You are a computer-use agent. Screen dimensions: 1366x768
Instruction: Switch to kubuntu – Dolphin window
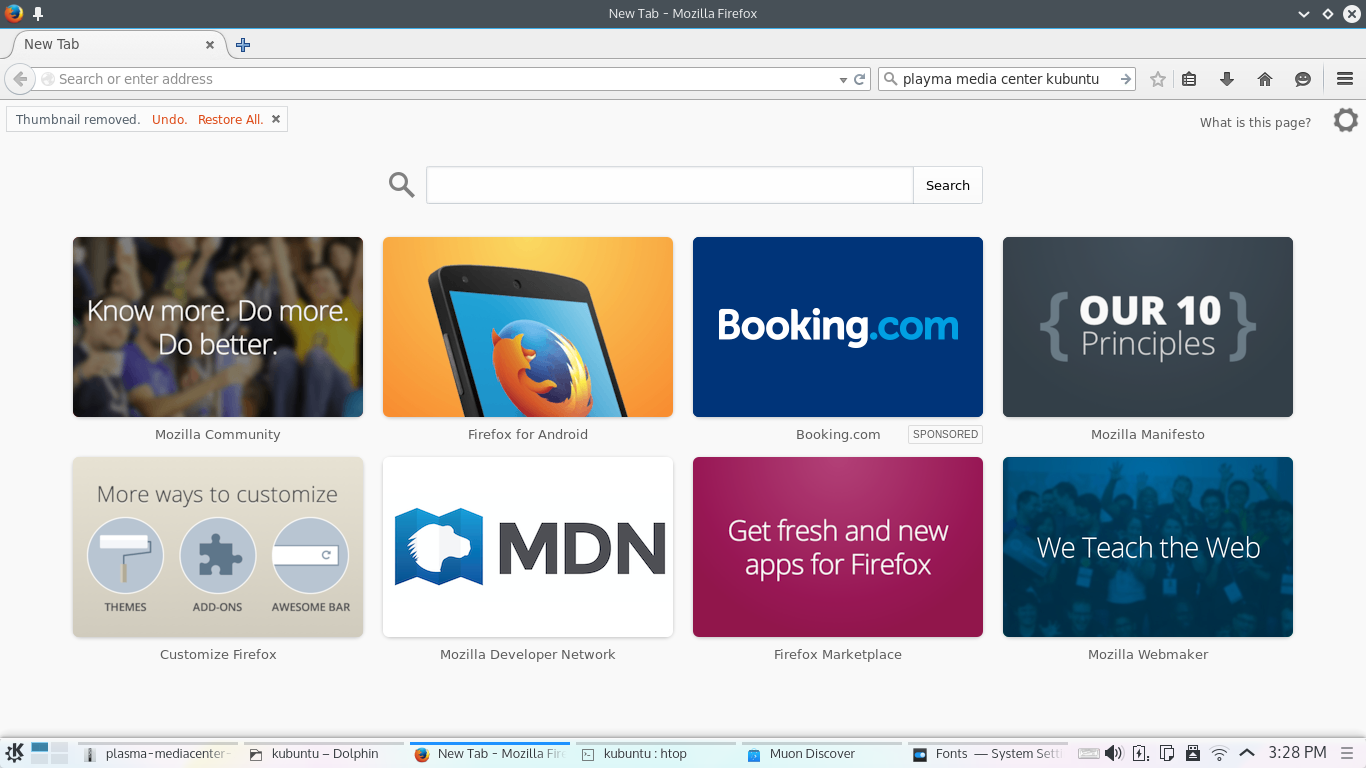click(323, 754)
